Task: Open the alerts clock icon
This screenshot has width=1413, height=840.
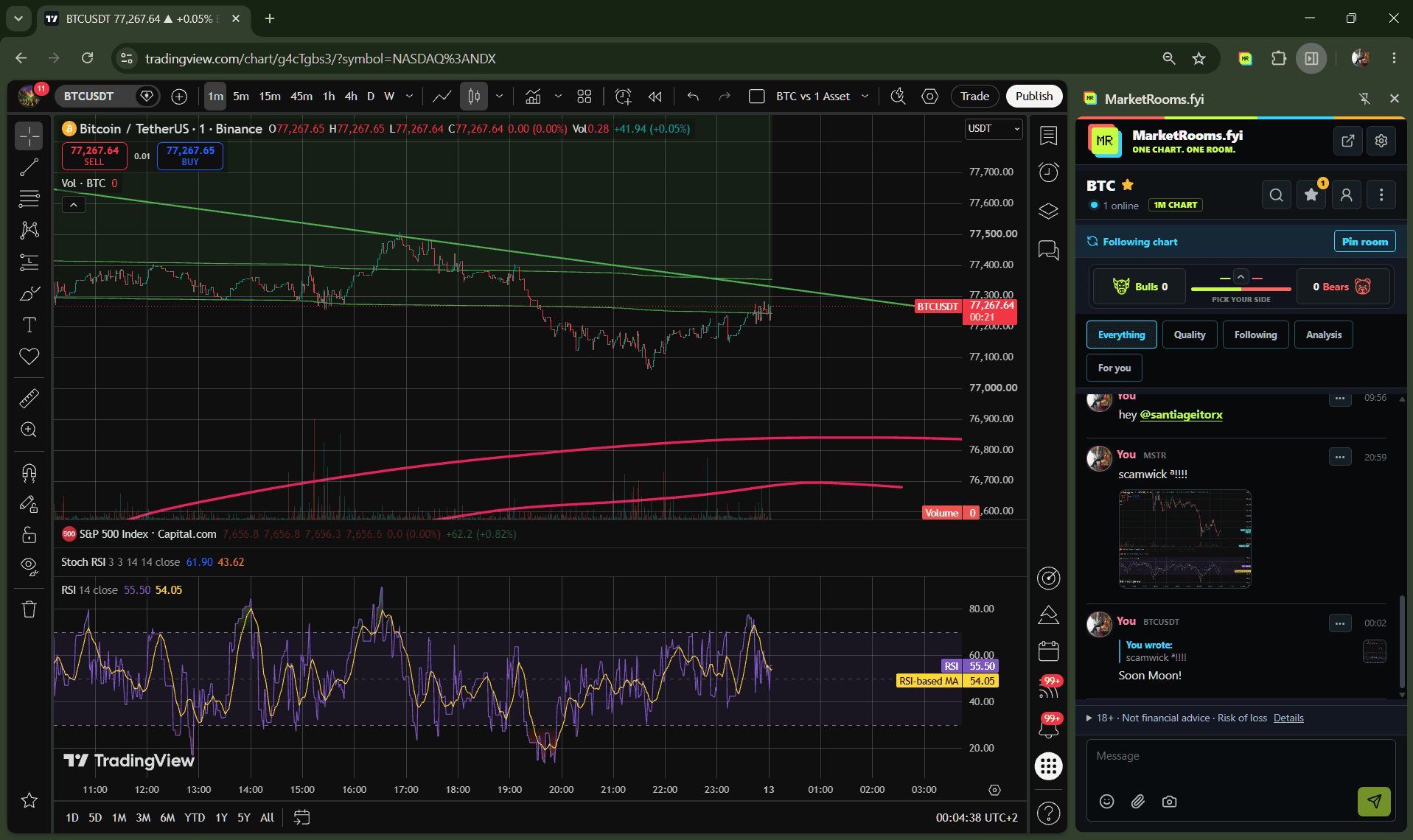Action: [1048, 172]
